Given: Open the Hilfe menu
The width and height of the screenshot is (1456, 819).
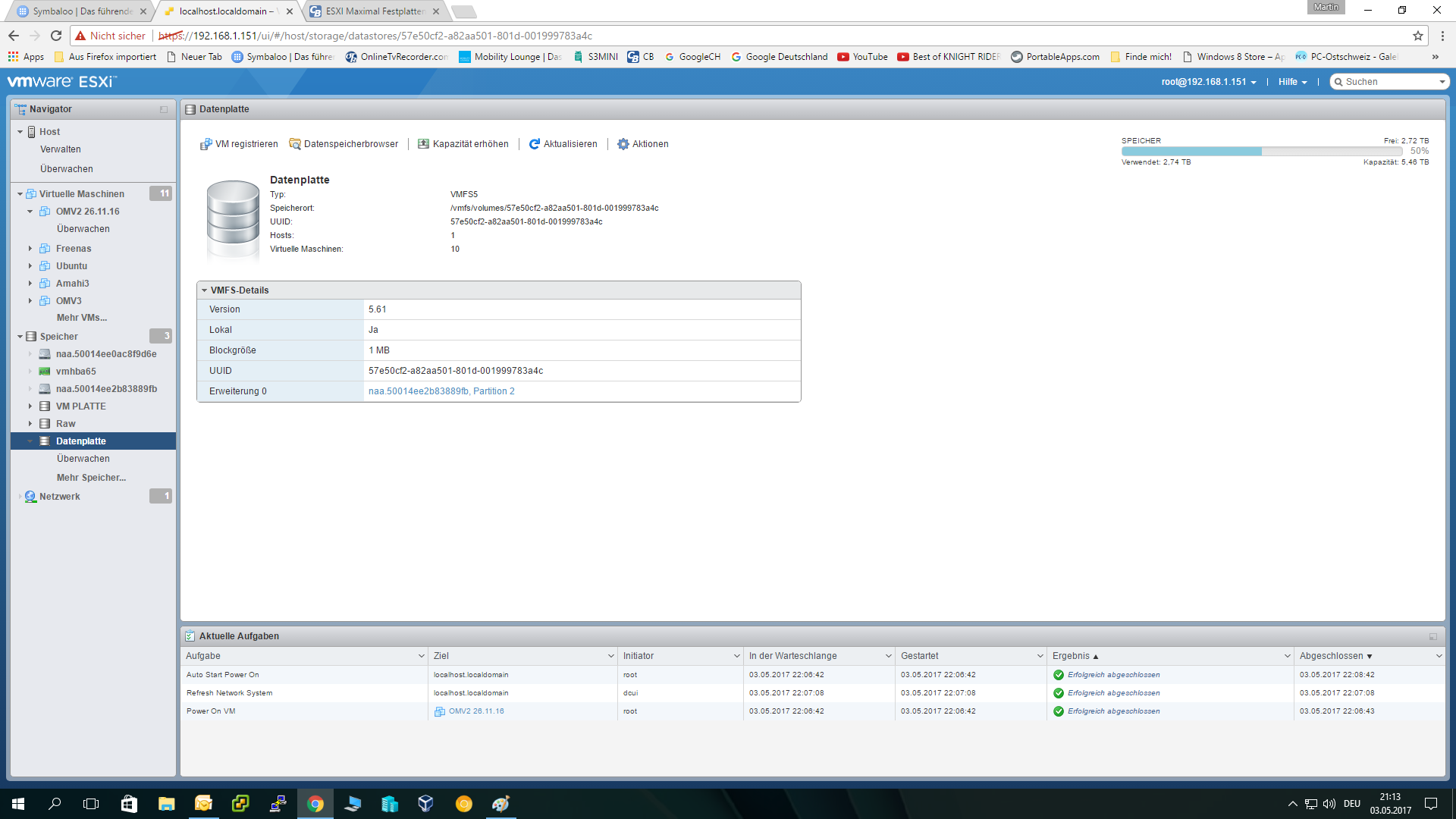Looking at the screenshot, I should tap(1292, 82).
